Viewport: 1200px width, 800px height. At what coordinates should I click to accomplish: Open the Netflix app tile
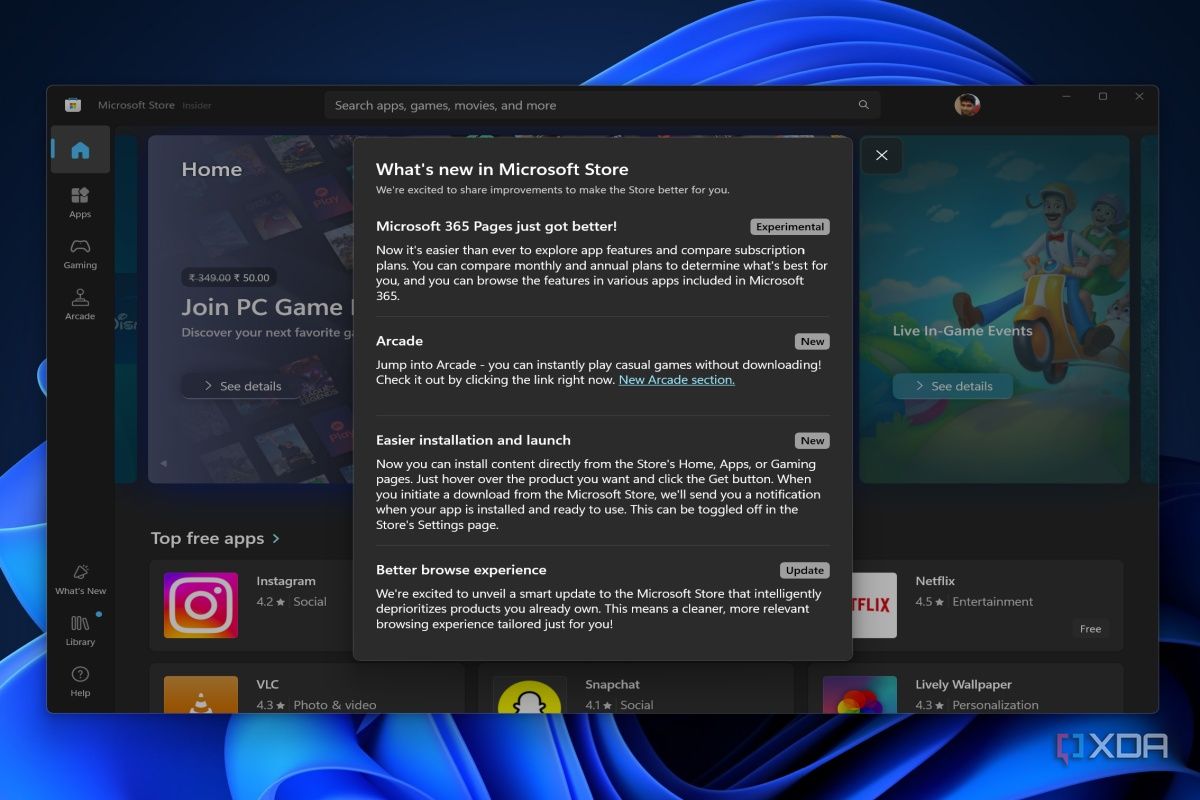987,605
